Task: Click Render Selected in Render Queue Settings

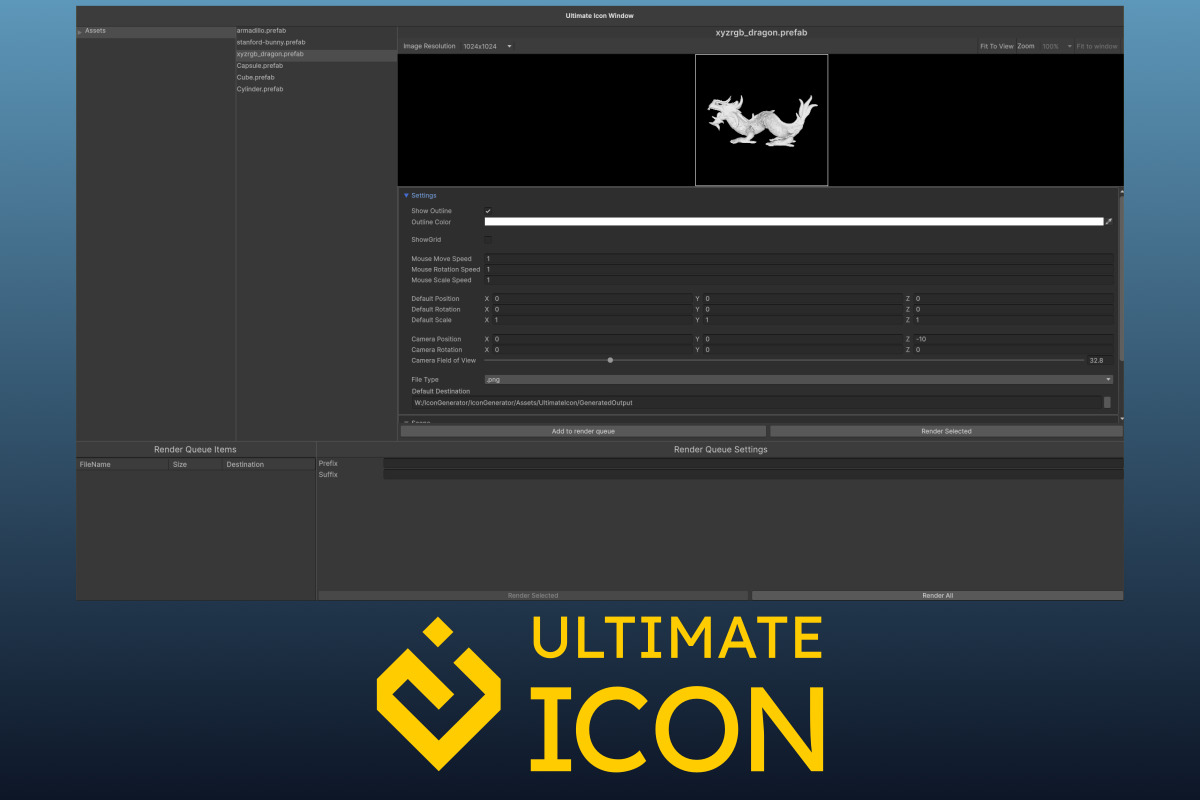Action: click(x=532, y=595)
